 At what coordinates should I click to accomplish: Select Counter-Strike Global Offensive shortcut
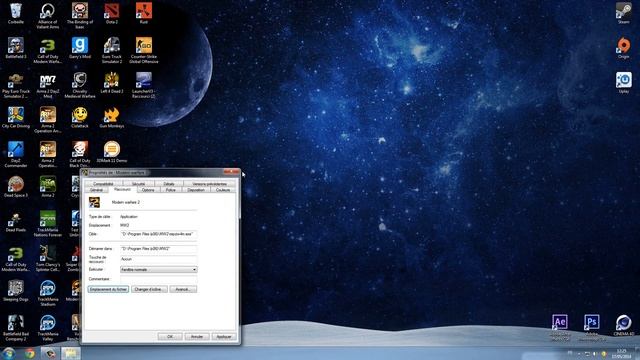[x=144, y=50]
